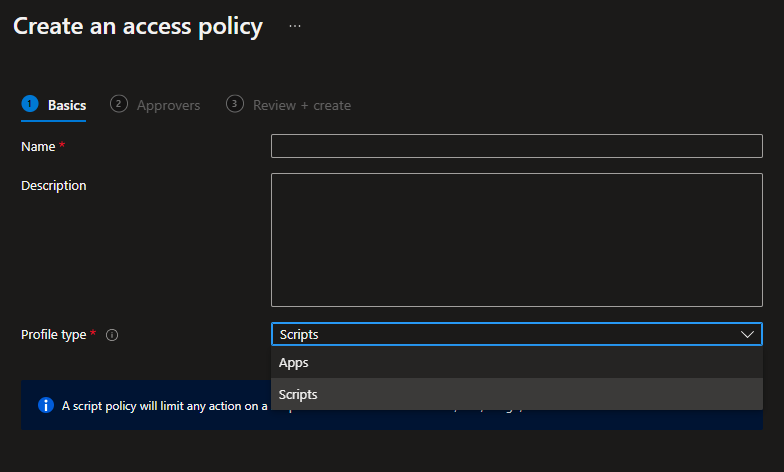Screen dimensions: 784x472
Task: Click inside the Description text area
Action: pyautogui.click(x=516, y=239)
